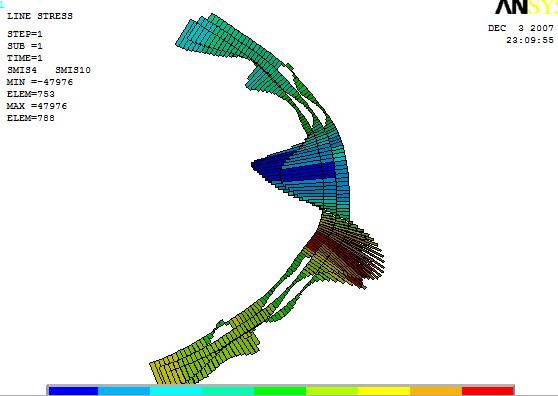This screenshot has height=396, width=558.
Task: Pick the red maximum legend segment
Action: [488, 391]
